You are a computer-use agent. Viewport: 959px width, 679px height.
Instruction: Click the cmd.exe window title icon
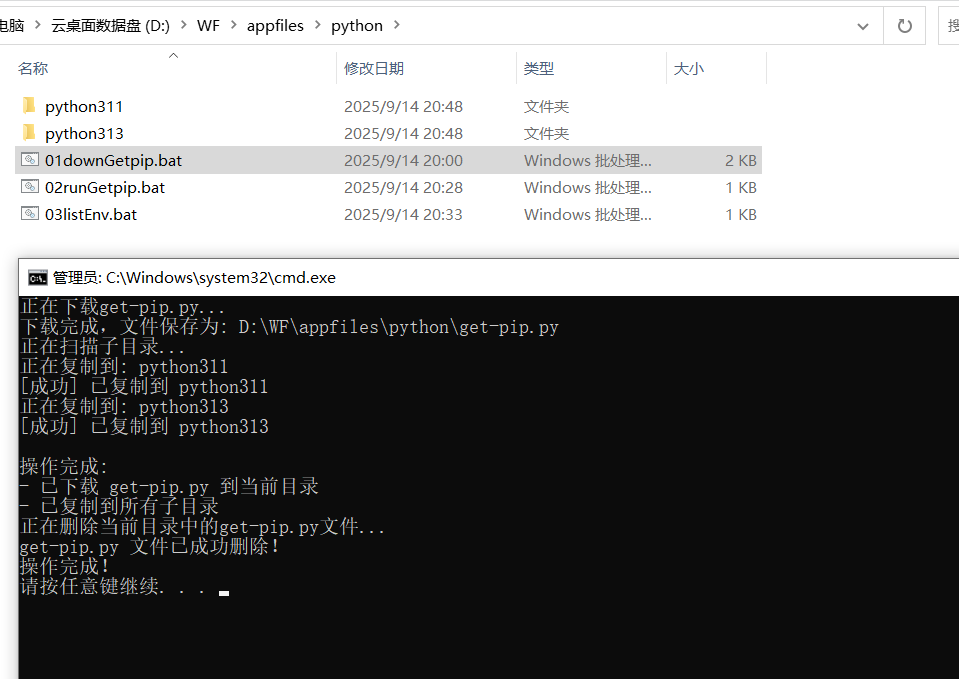point(37,278)
